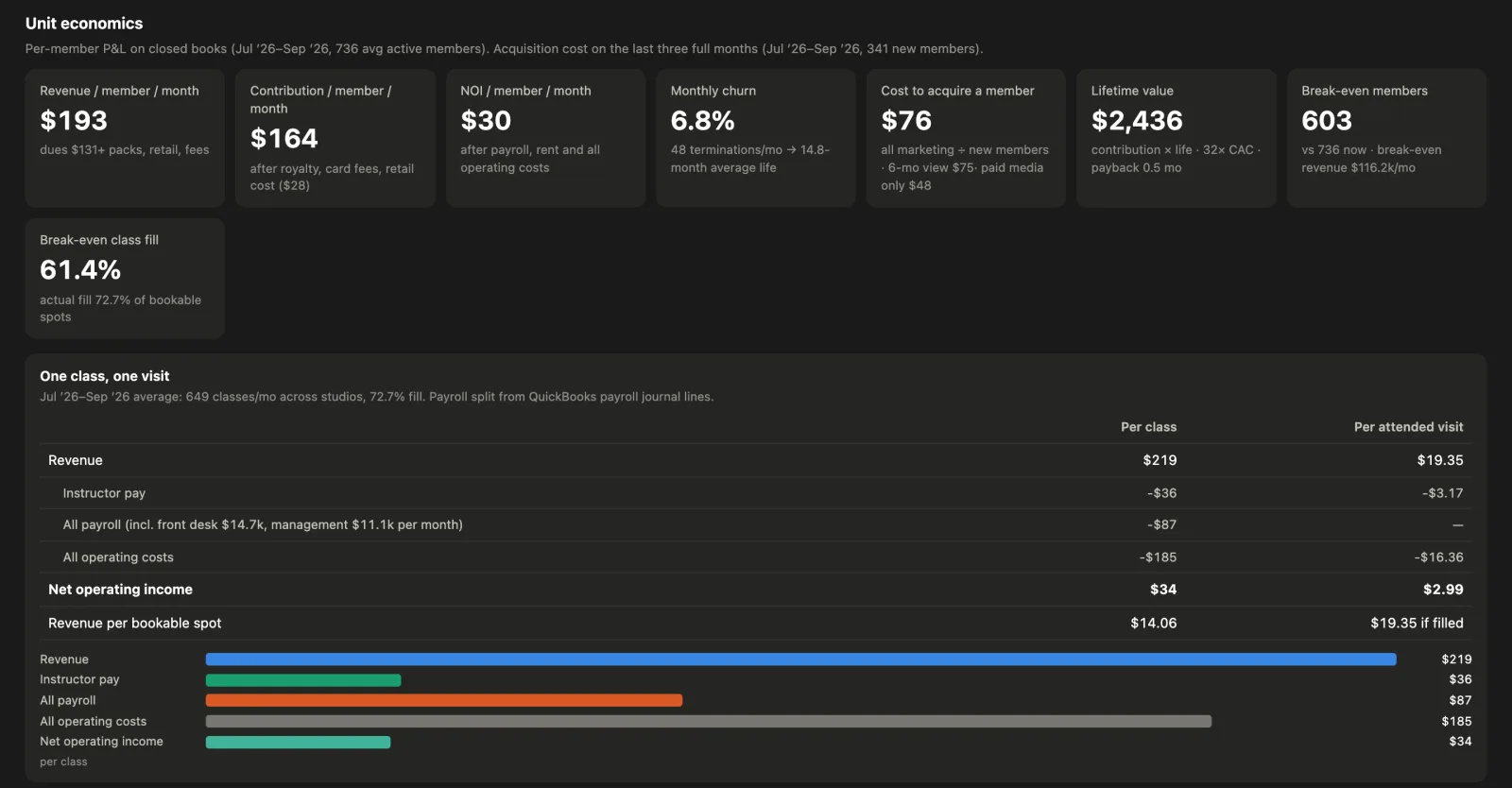Click the $19.35 if filled cell
The image size is (1512, 788).
pos(1417,624)
